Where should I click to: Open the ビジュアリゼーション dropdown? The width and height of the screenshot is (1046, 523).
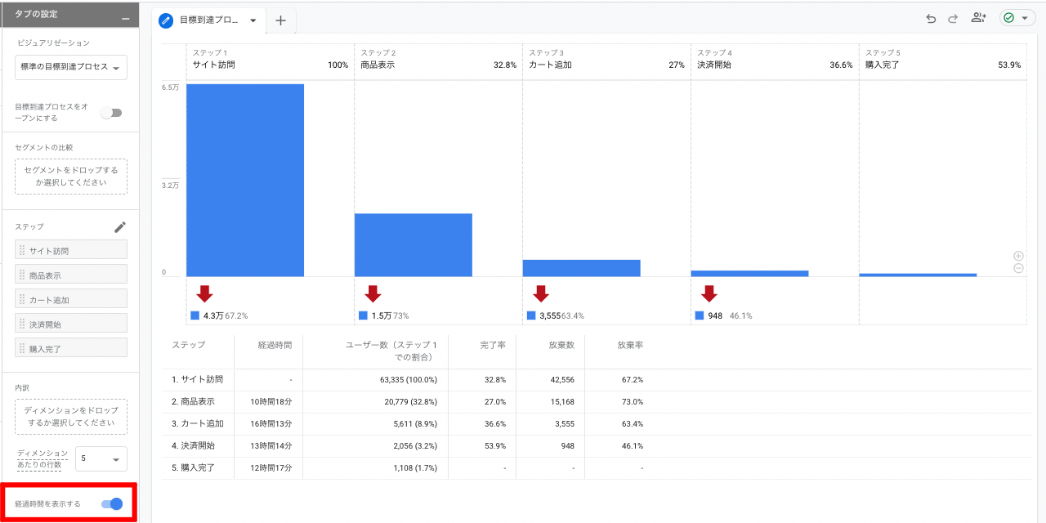tap(71, 67)
